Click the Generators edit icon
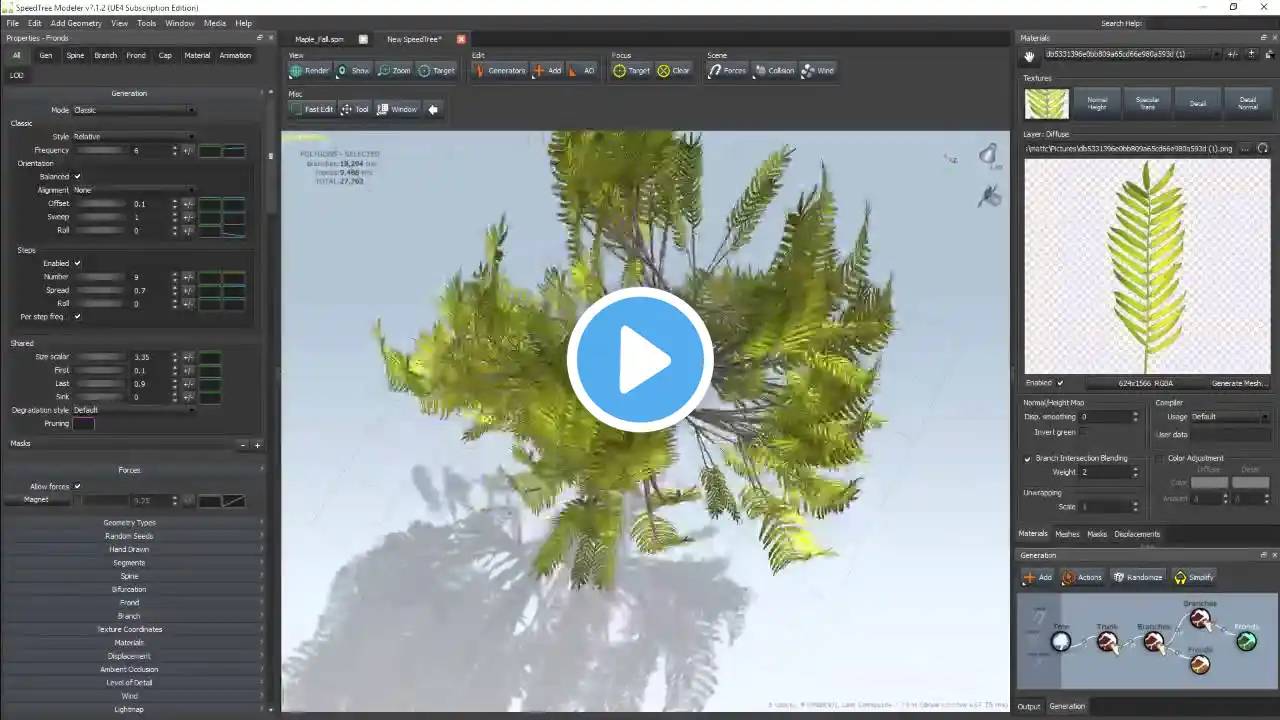The image size is (1280, 720). pos(479,71)
